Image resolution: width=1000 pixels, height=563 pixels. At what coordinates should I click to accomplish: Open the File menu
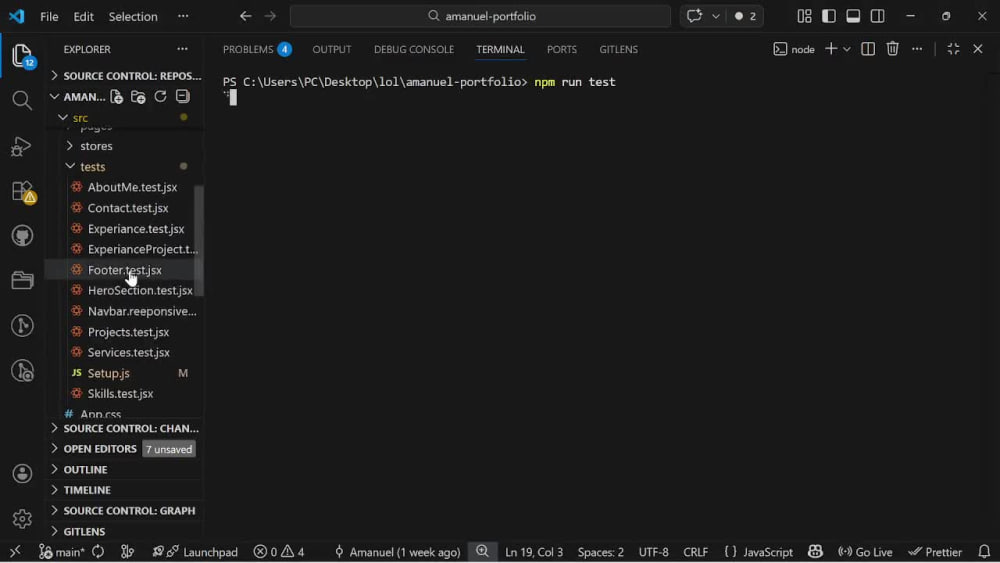tap(49, 16)
